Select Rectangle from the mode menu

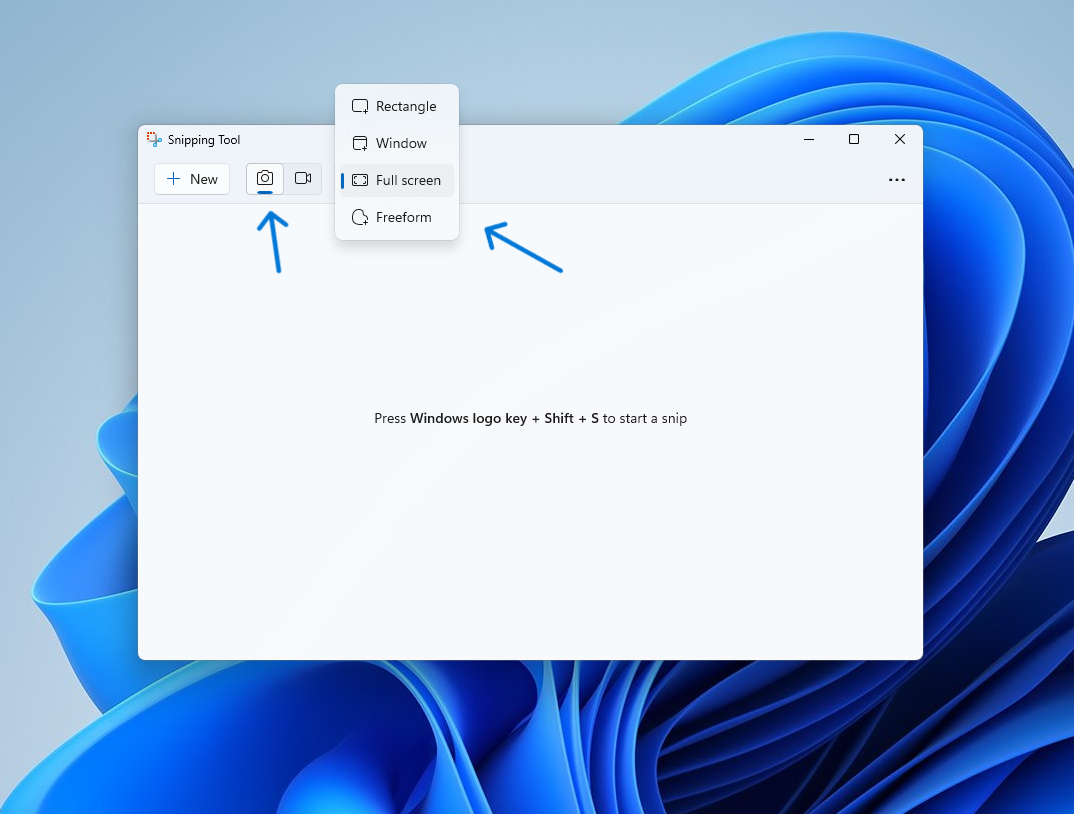[404, 105]
